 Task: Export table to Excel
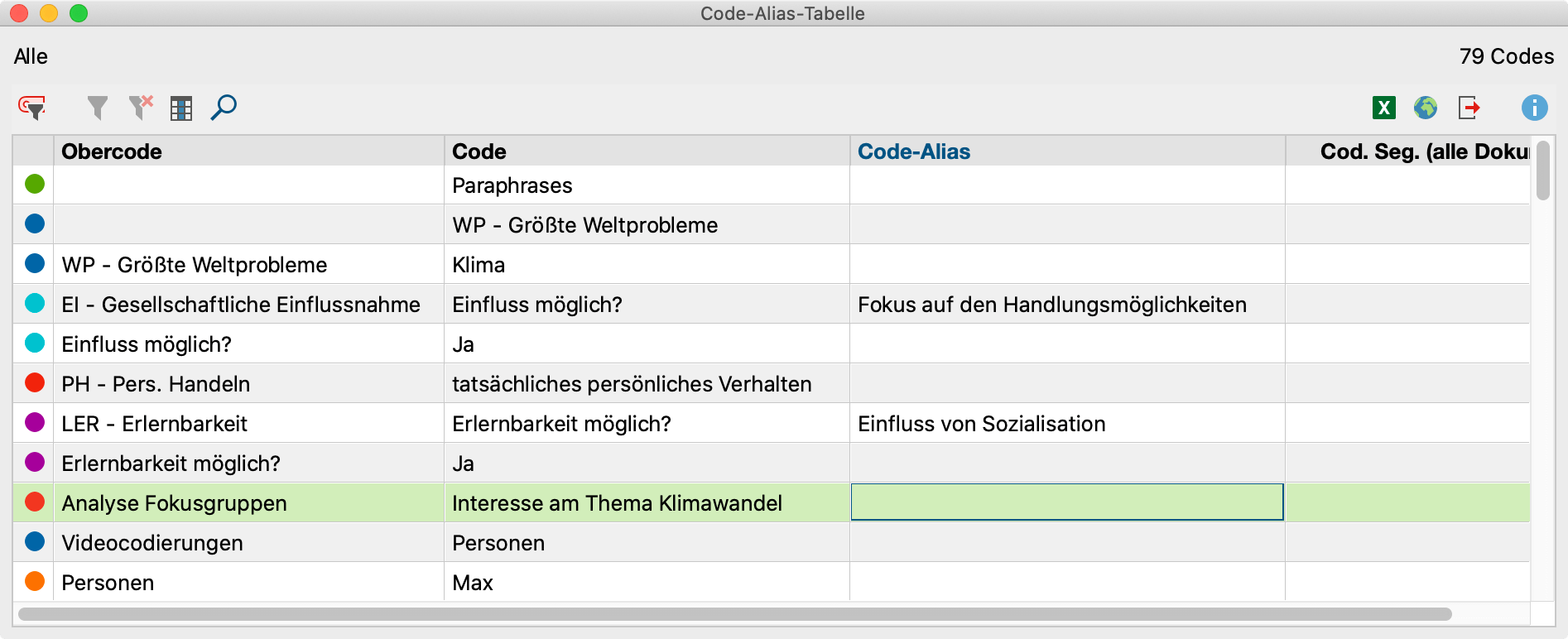click(1383, 108)
